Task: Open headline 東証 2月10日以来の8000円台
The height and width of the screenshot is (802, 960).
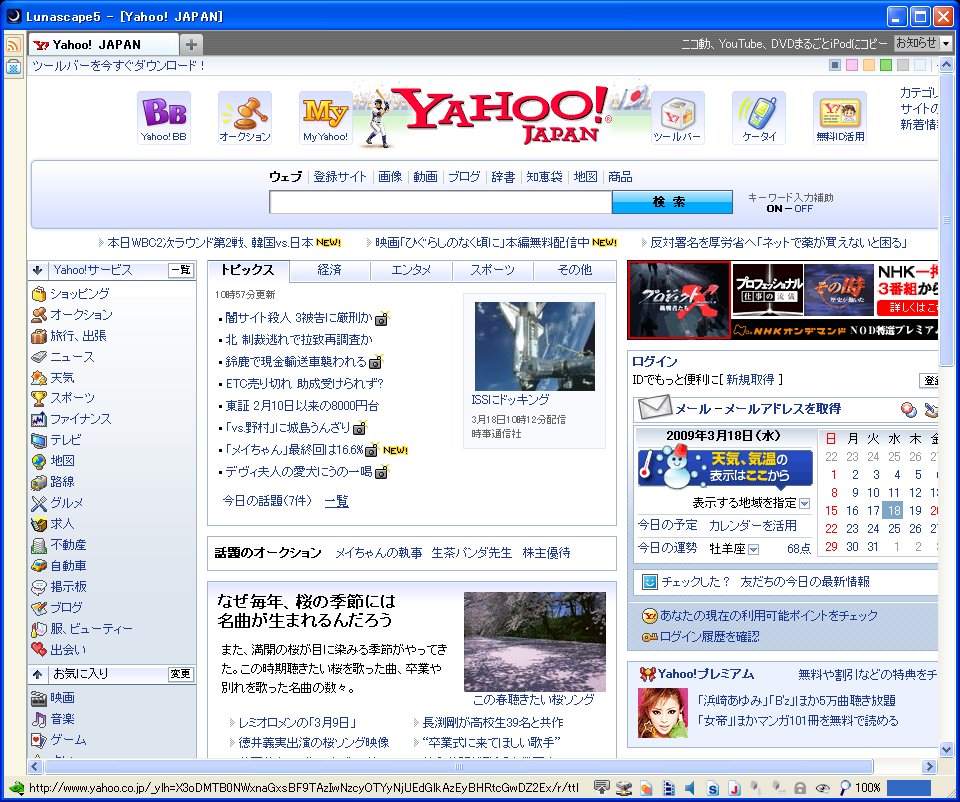Action: (x=302, y=406)
